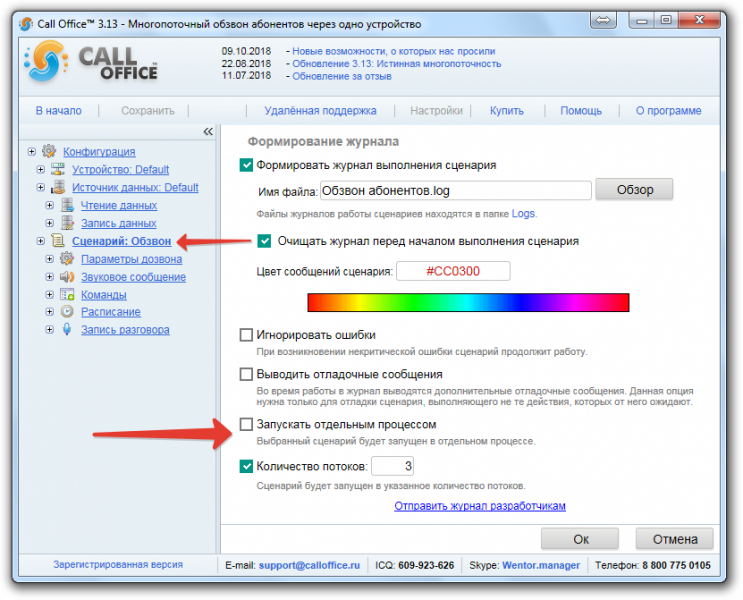
Task: Expand the Сценарий: Обзвон node
Action: (40, 241)
